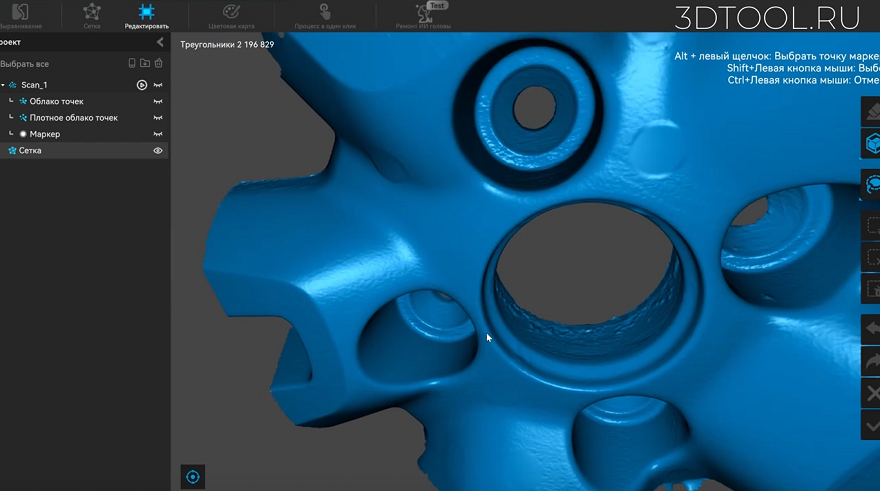
Task: Select the Редактировать edit tab
Action: point(146,16)
